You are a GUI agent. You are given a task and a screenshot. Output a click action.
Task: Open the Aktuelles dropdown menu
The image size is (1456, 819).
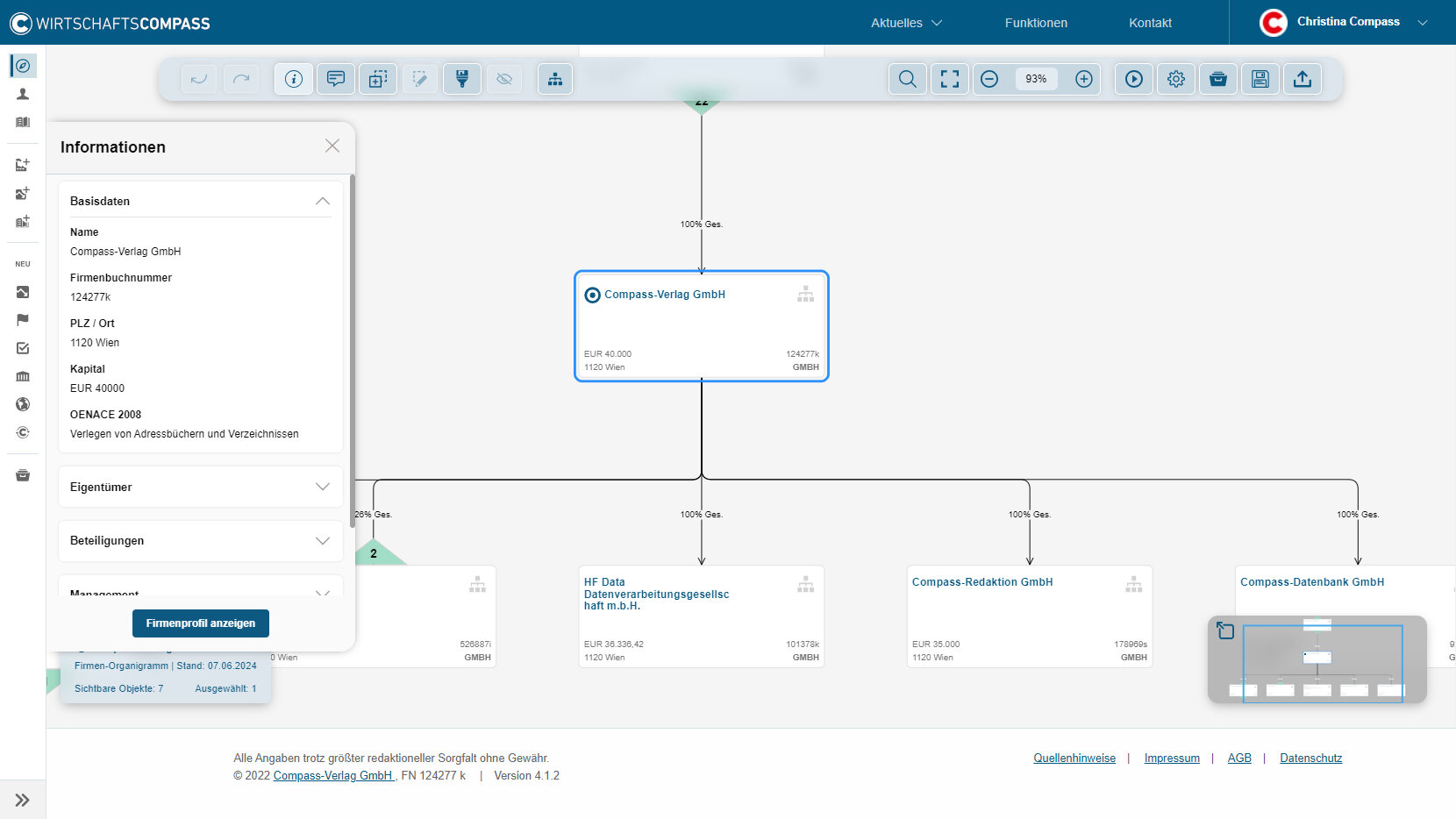click(x=906, y=23)
